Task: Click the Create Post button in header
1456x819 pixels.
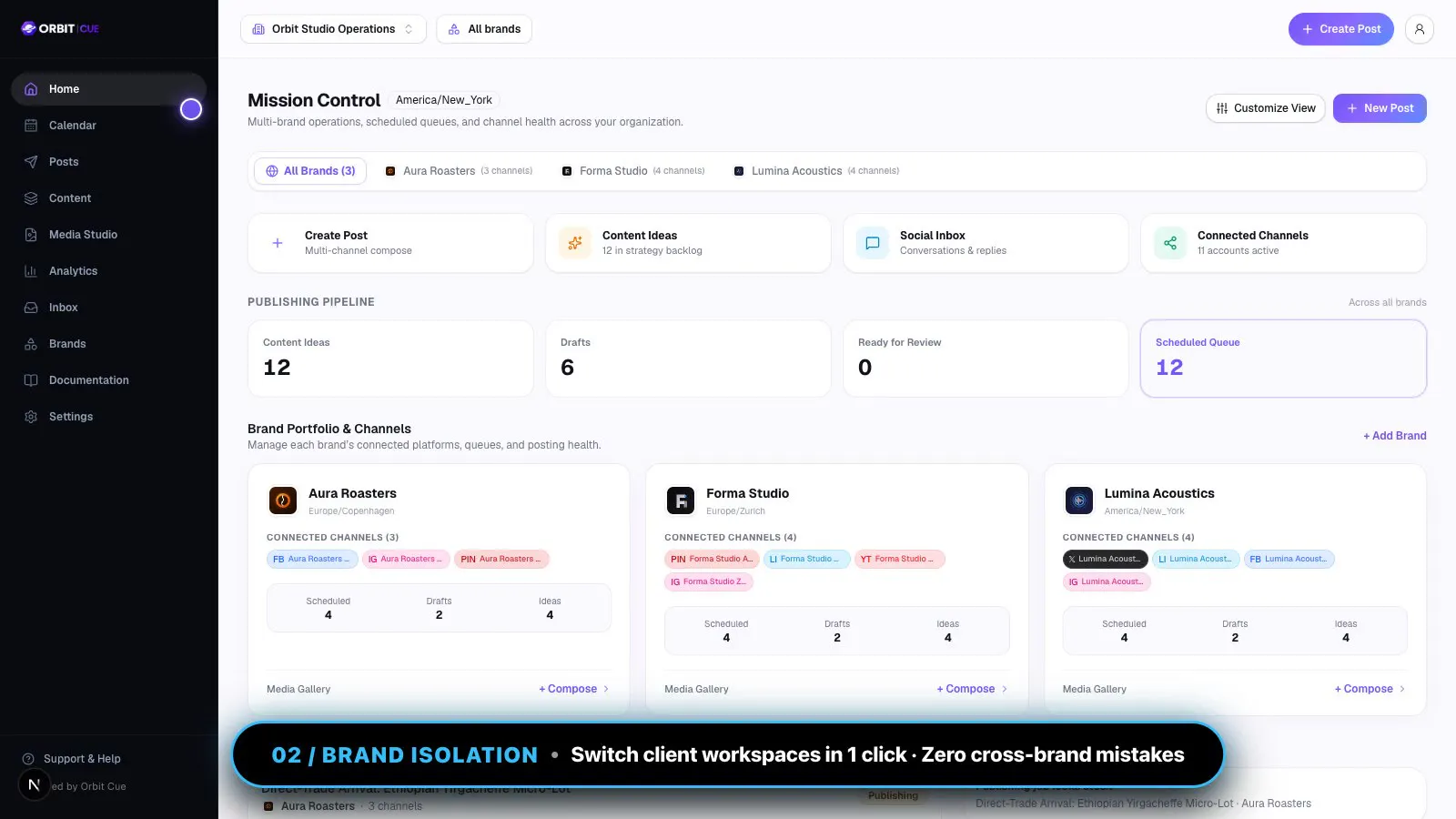Action: [x=1340, y=29]
